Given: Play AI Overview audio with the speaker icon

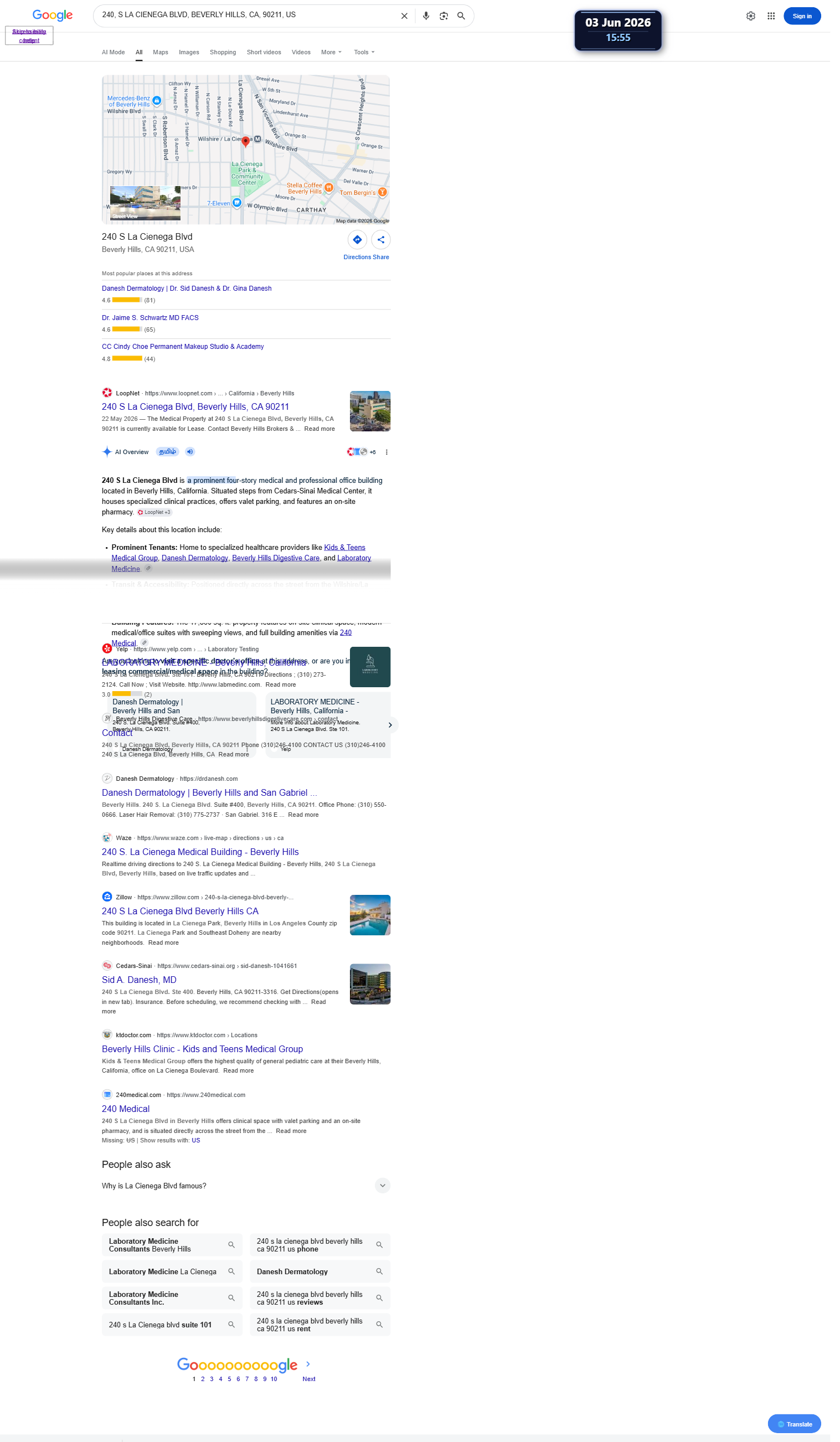Looking at the screenshot, I should (x=190, y=452).
